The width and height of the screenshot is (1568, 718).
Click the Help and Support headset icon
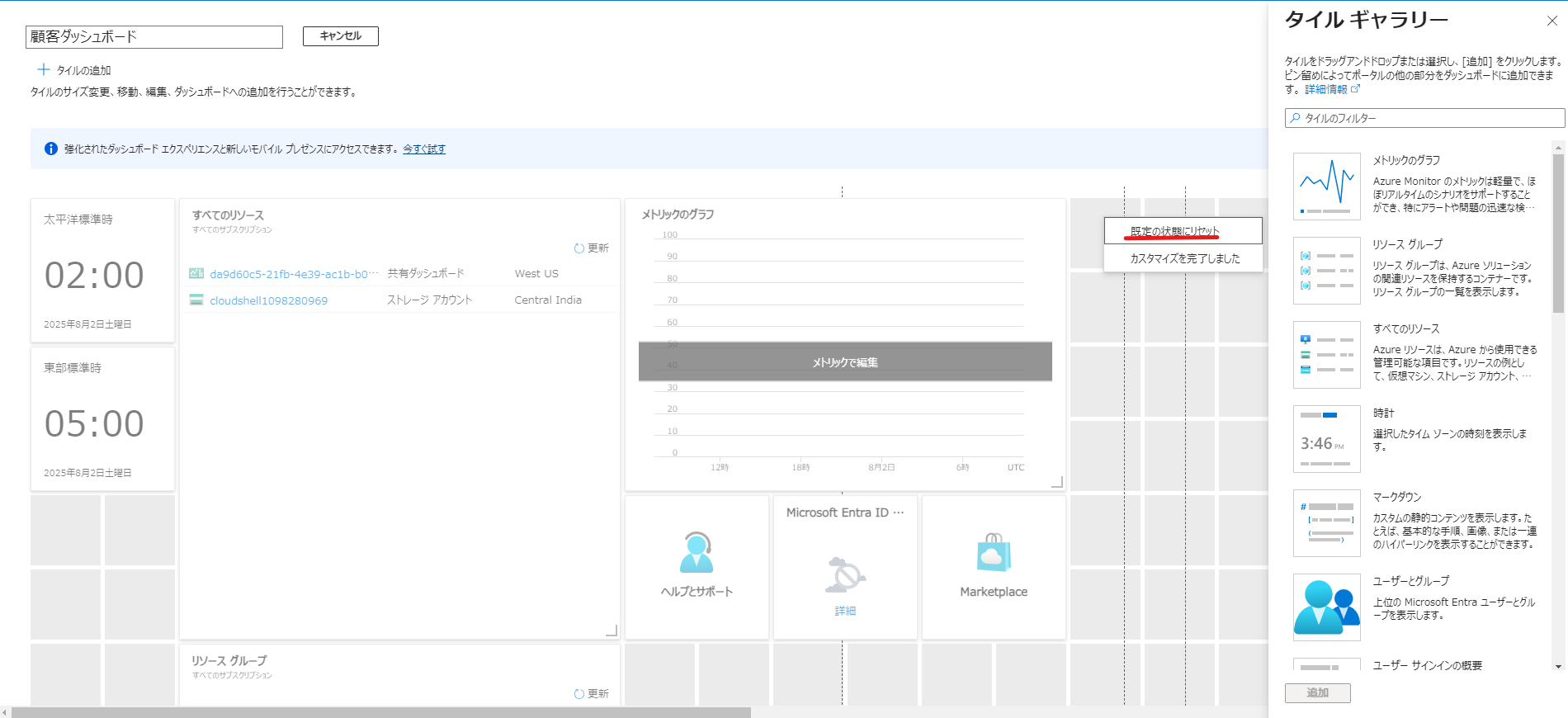pos(697,552)
